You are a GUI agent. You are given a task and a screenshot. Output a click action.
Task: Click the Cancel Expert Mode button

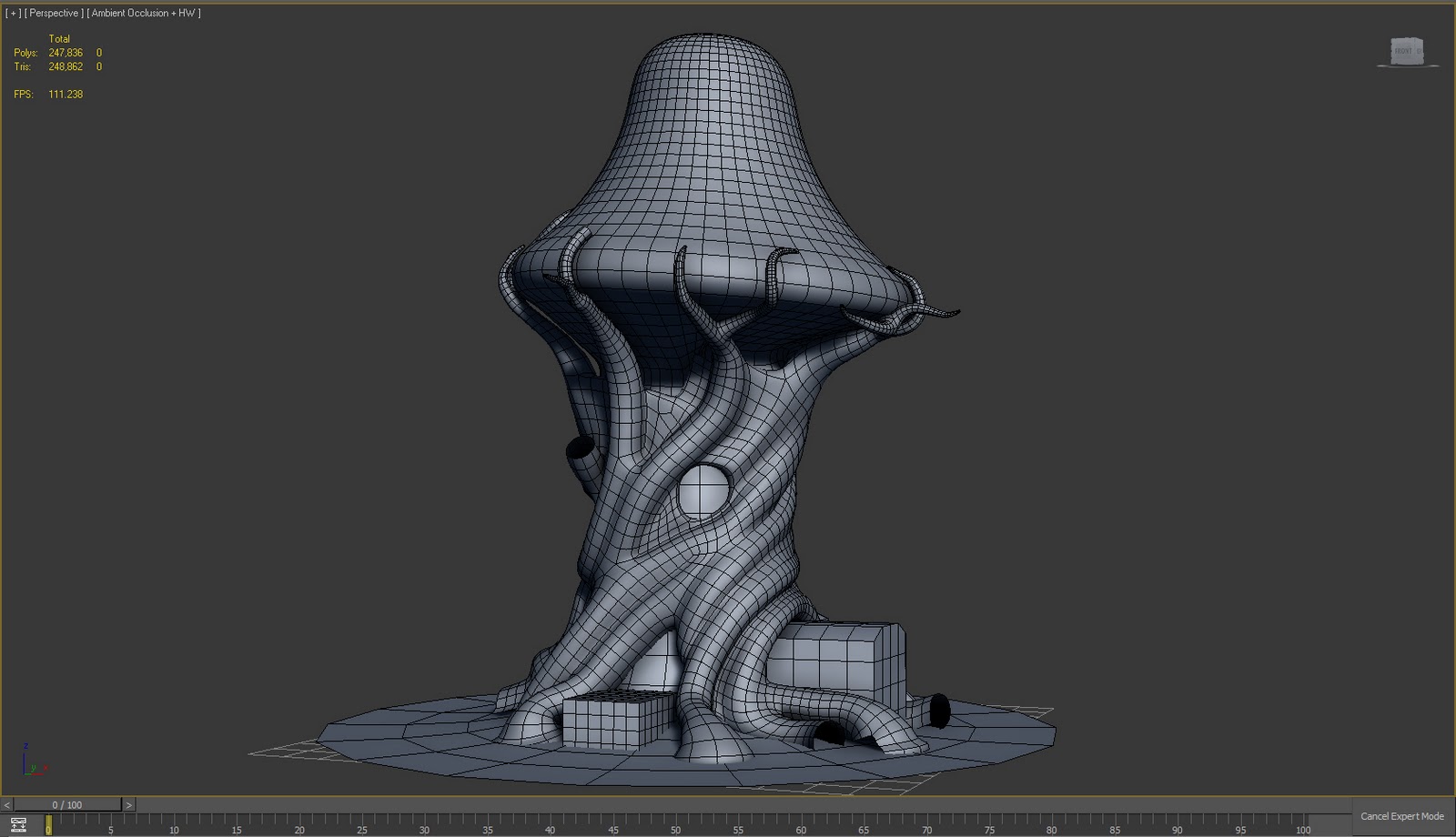pos(1402,816)
